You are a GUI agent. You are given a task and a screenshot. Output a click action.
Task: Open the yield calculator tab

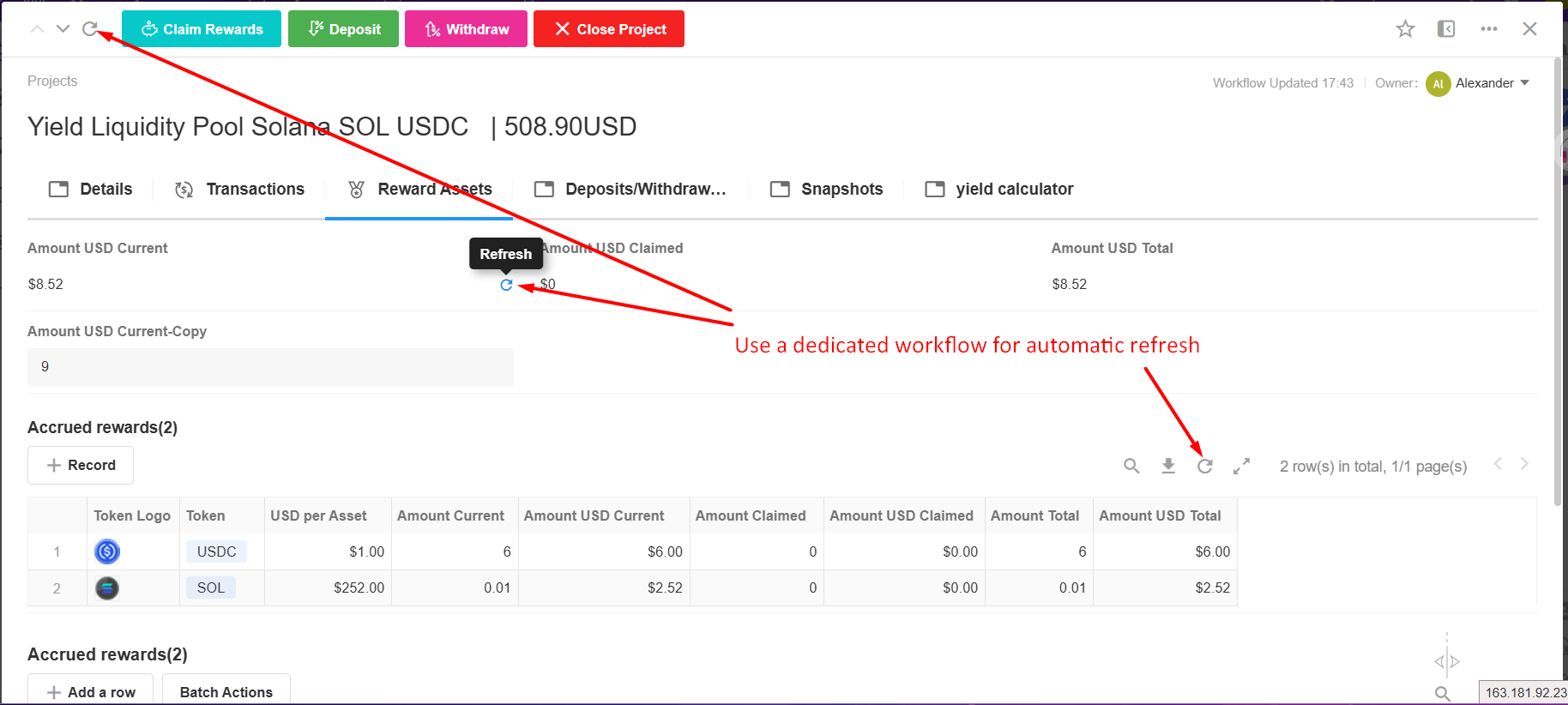click(x=998, y=190)
